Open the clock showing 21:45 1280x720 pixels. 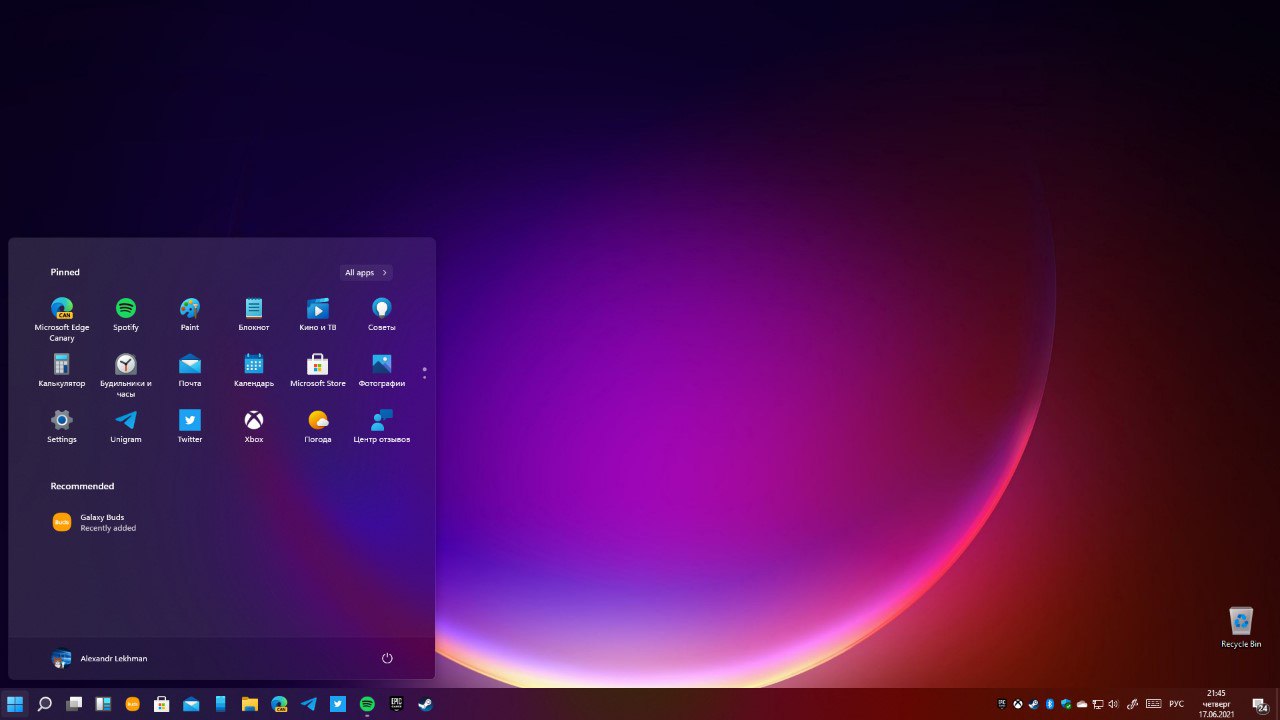pyautogui.click(x=1216, y=704)
